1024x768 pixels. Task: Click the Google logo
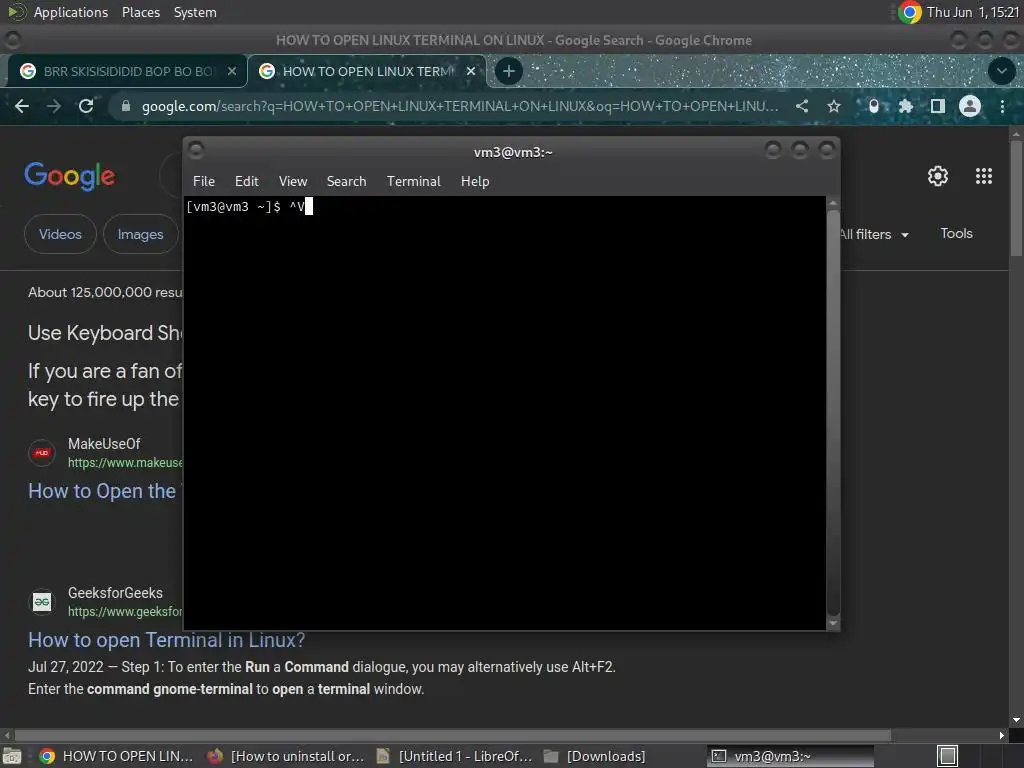tap(70, 176)
